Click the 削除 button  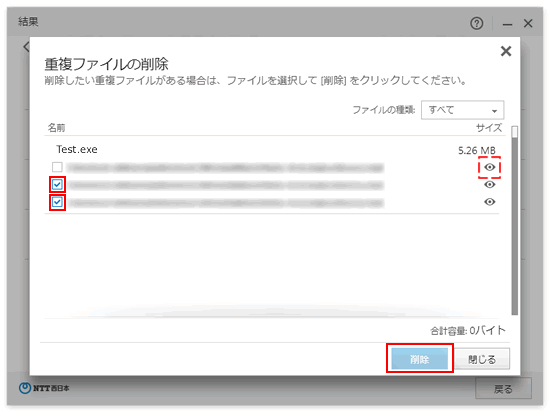420,359
